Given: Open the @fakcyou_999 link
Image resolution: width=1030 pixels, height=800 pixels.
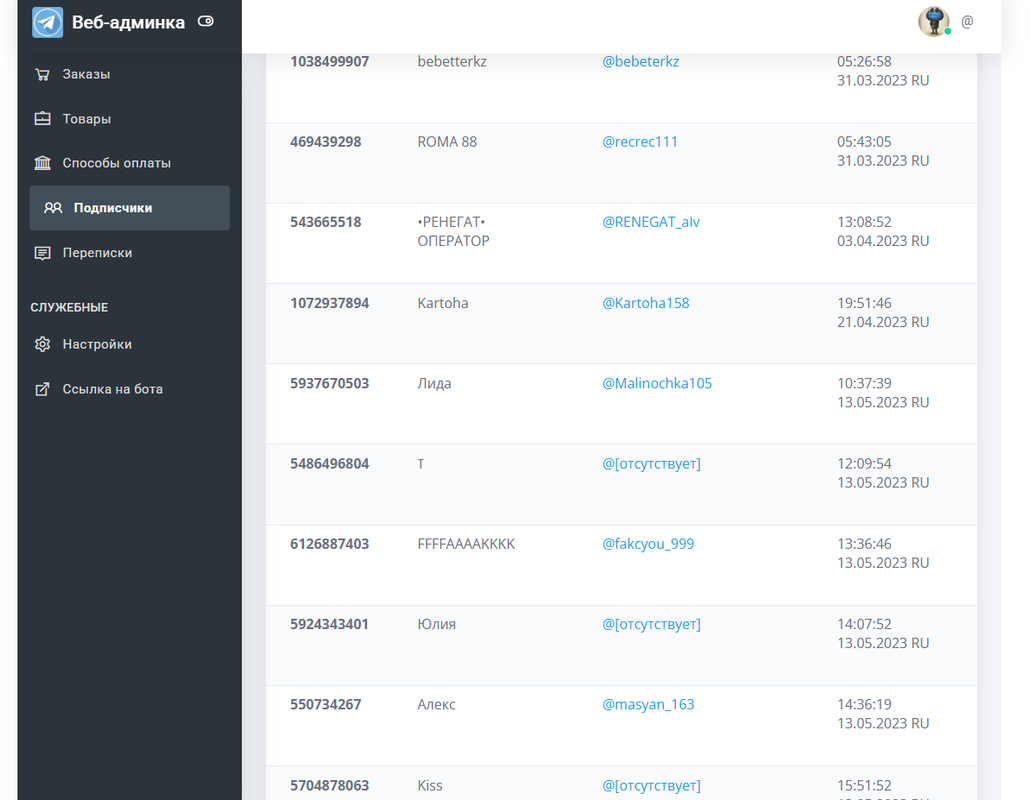Looking at the screenshot, I should 648,544.
